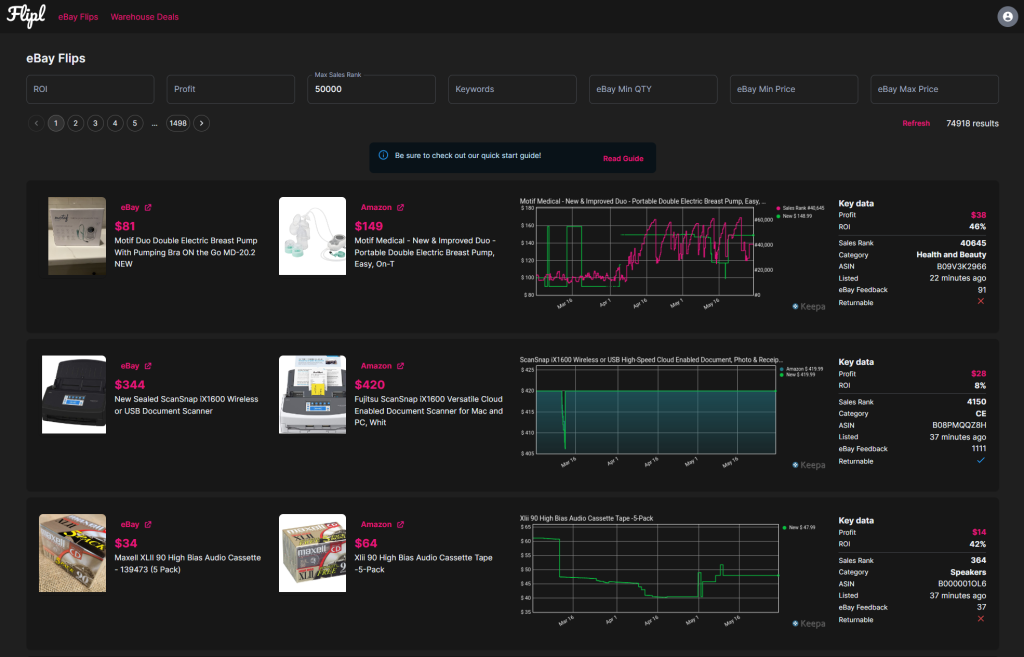Click the Fujitsu ScanSnap Amazon product thumbnail

(312, 394)
